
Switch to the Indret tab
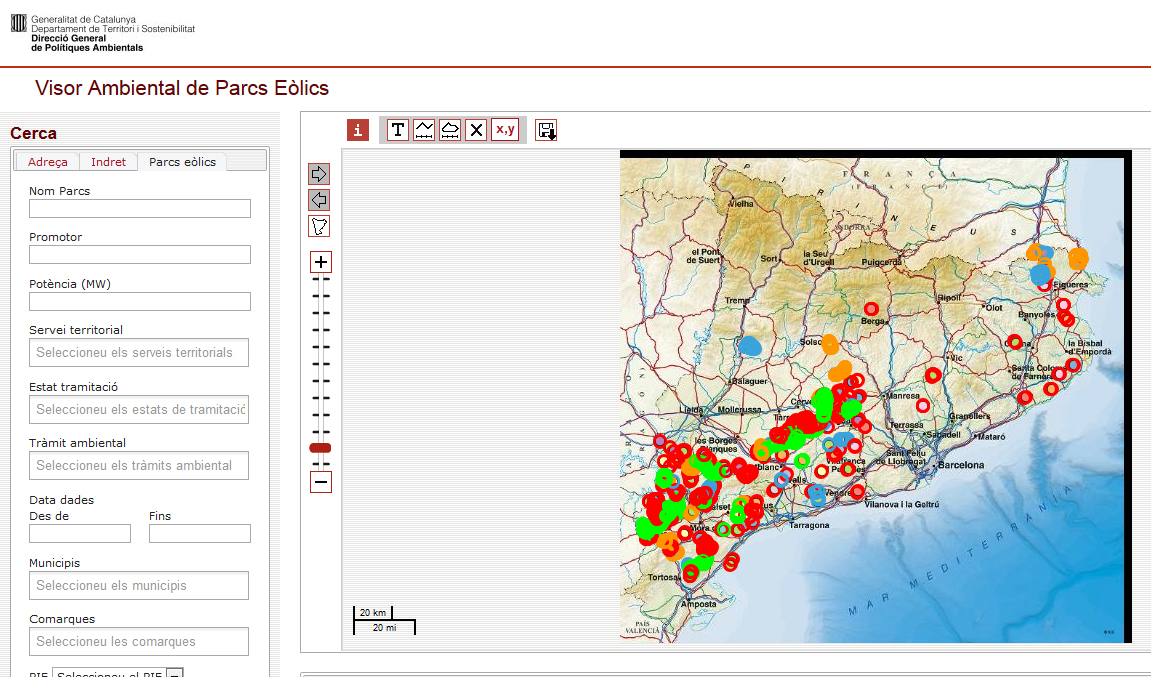108,162
